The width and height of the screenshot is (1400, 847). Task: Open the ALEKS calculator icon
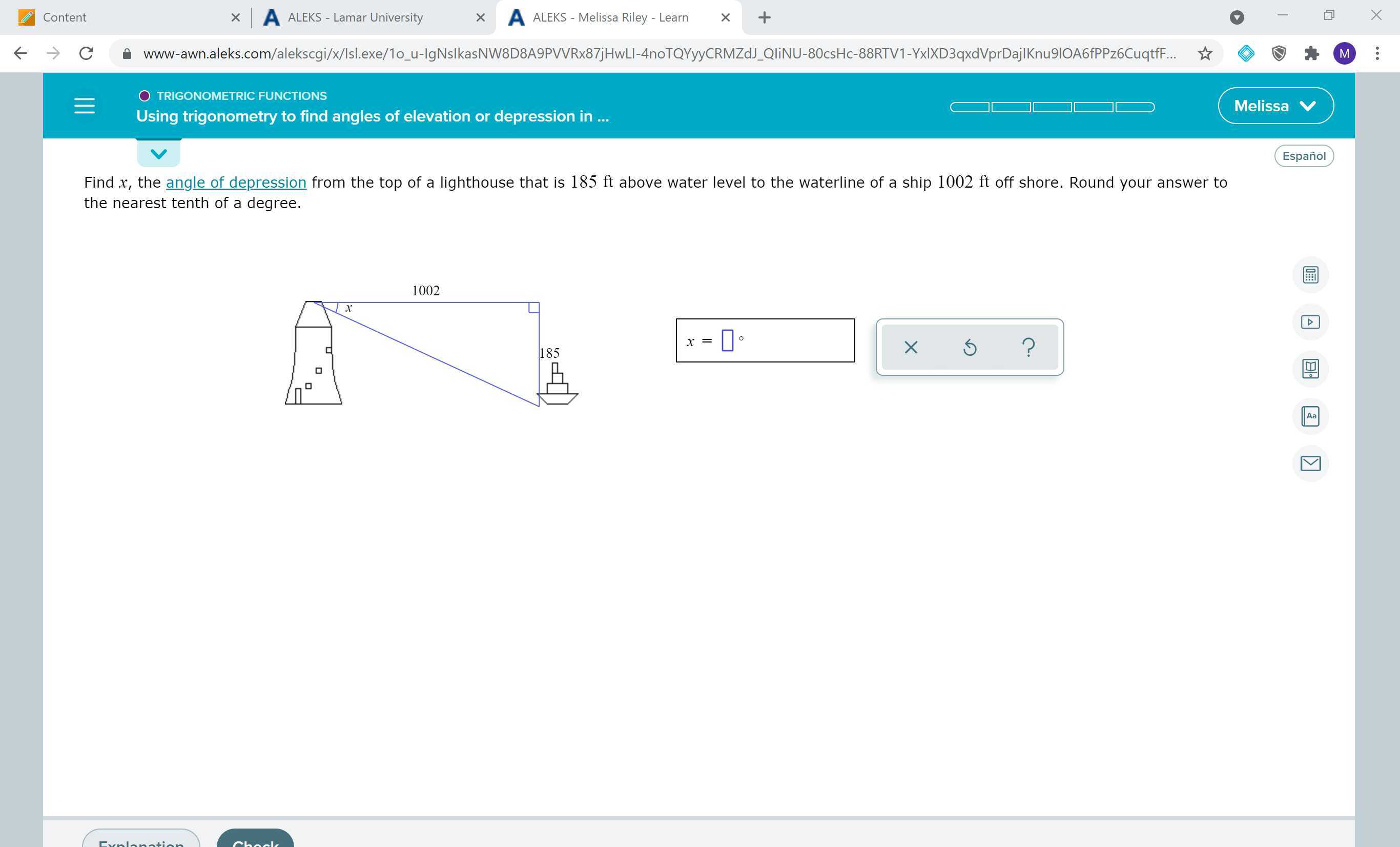pos(1310,275)
